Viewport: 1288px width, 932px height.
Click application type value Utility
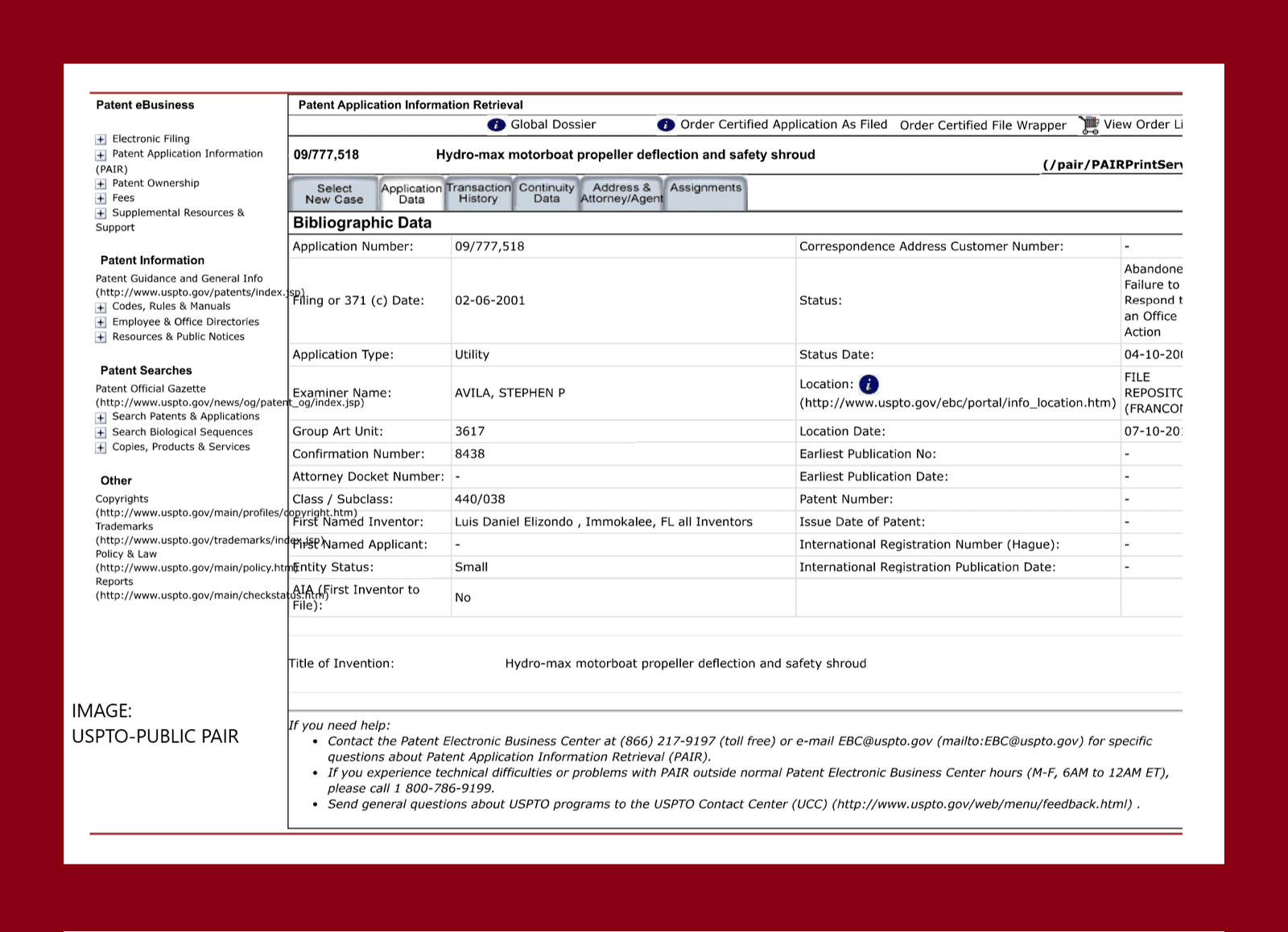[472, 354]
